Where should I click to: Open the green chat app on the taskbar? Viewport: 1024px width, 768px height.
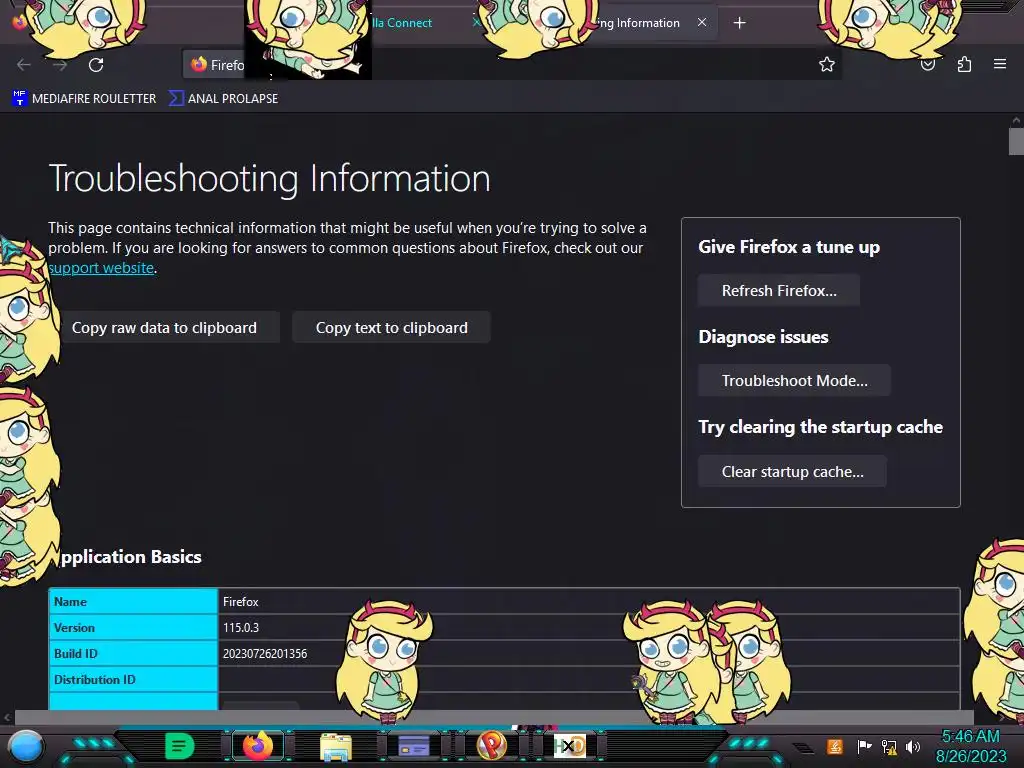(179, 746)
